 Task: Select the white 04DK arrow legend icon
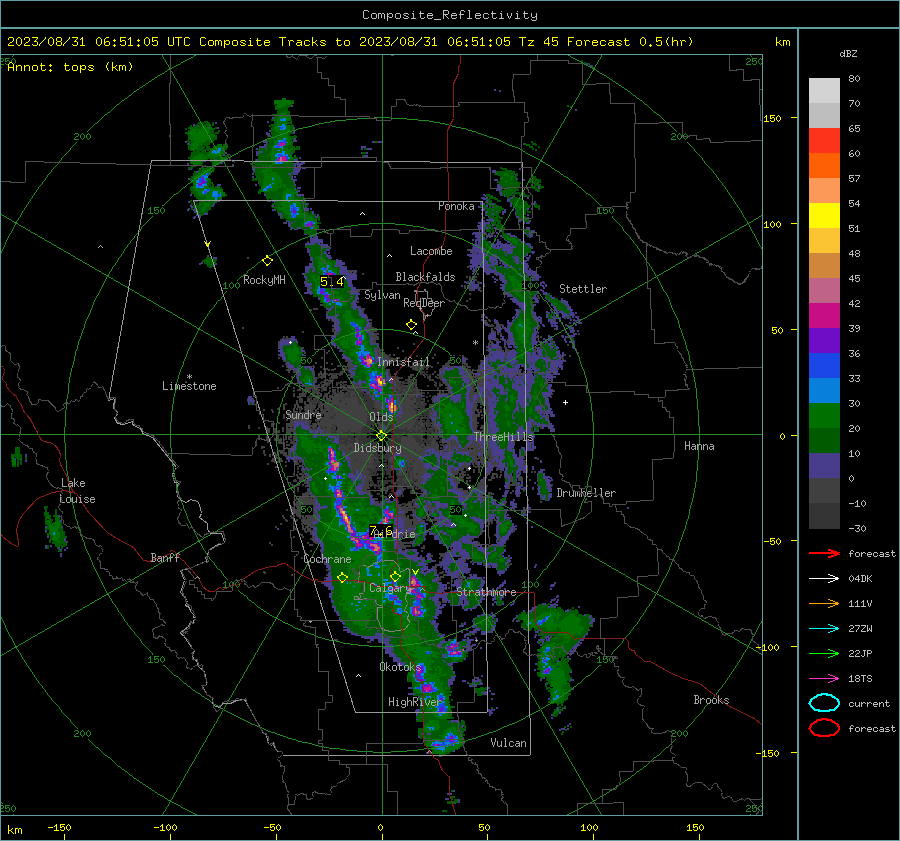tap(824, 578)
